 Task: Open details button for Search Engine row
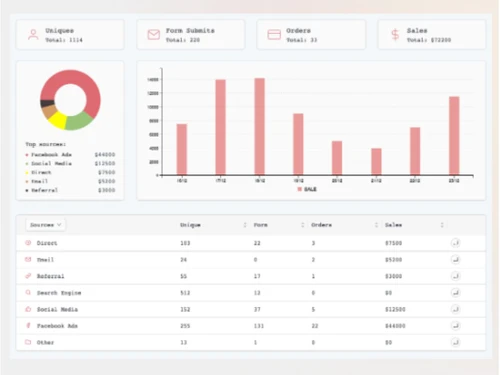tap(455, 293)
